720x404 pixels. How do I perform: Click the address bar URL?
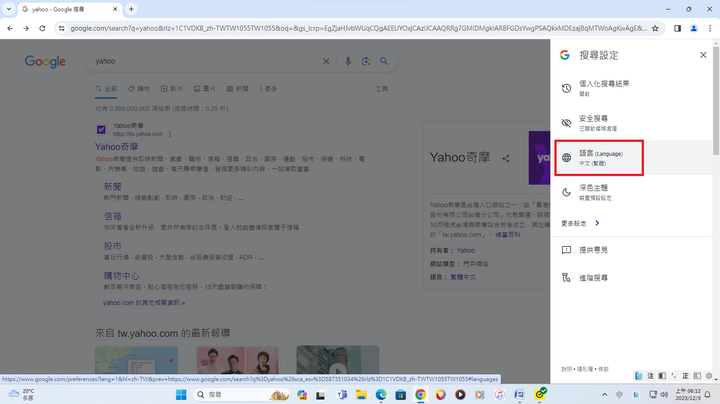tap(358, 28)
